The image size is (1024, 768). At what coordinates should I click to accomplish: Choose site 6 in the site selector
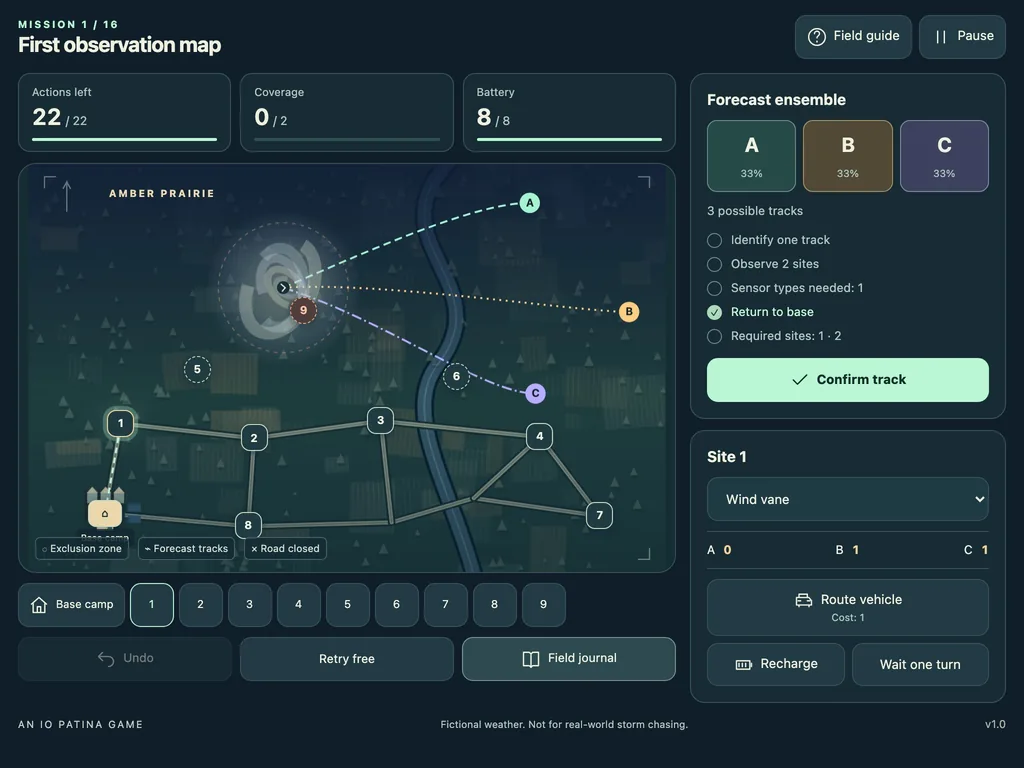(x=396, y=605)
